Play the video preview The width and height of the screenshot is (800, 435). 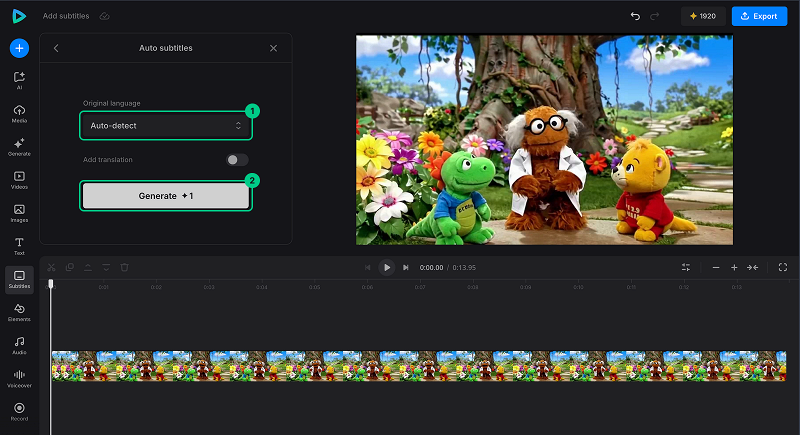click(387, 267)
